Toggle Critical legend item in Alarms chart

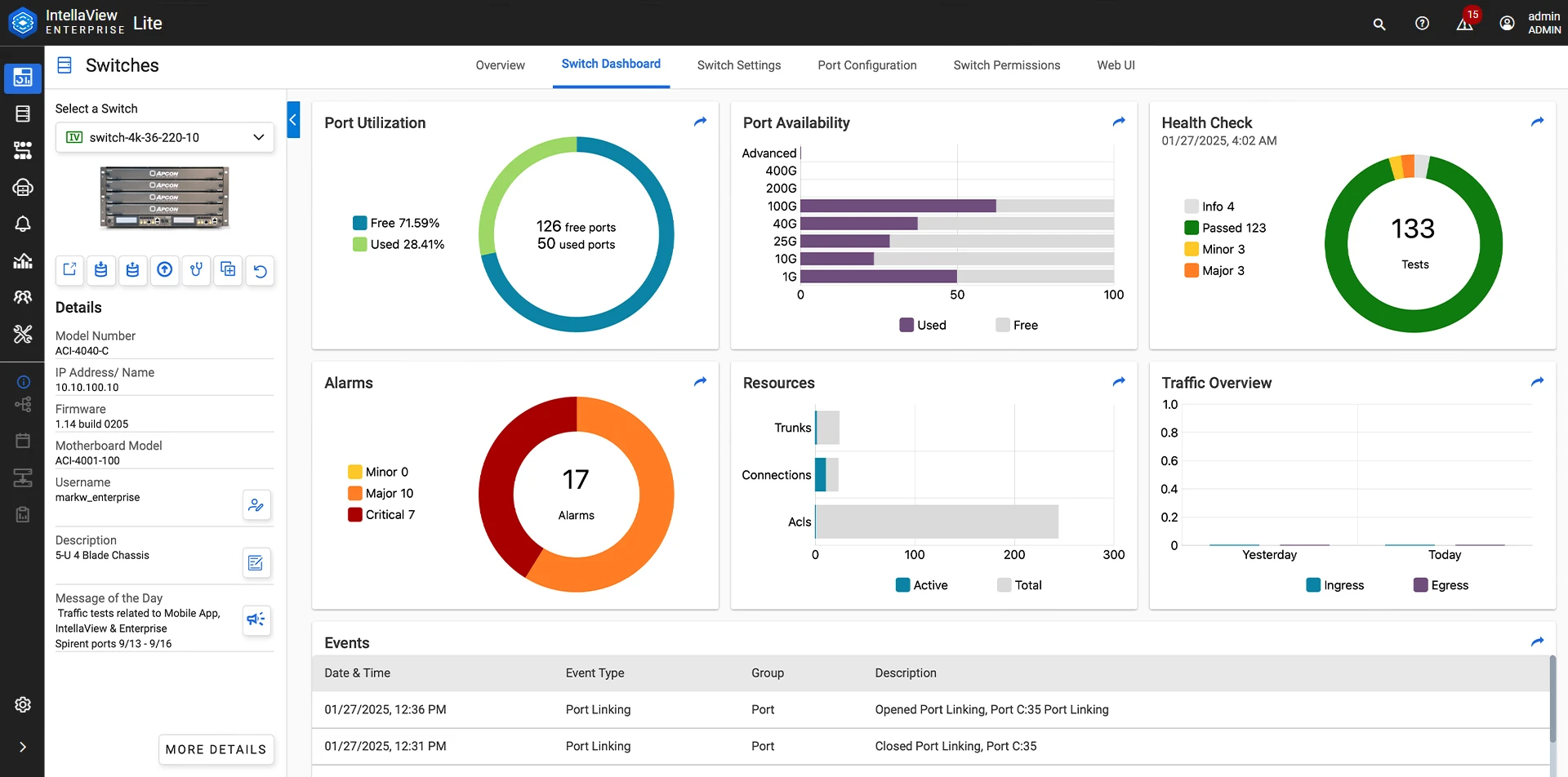(381, 515)
